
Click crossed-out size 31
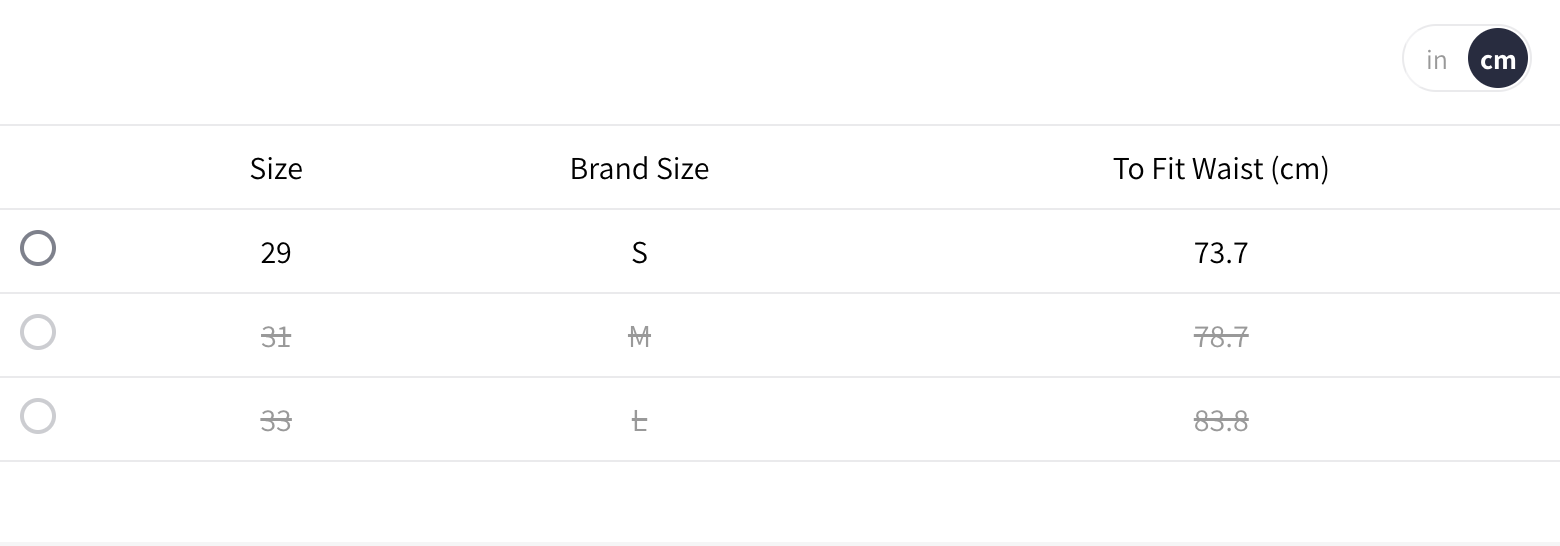[276, 337]
